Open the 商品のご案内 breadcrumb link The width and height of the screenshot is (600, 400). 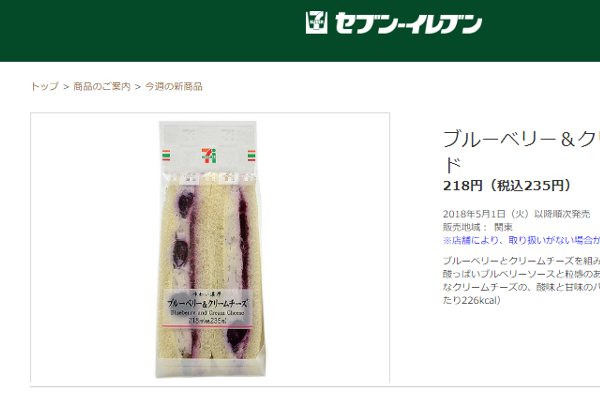coord(102,87)
